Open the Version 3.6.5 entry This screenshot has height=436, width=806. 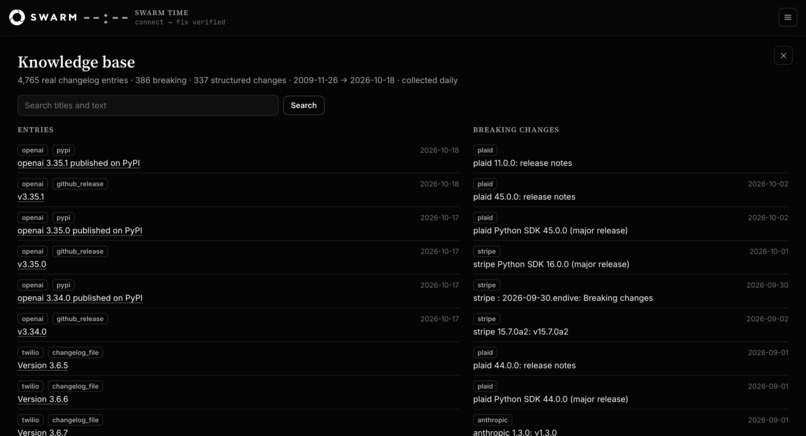[43, 366]
